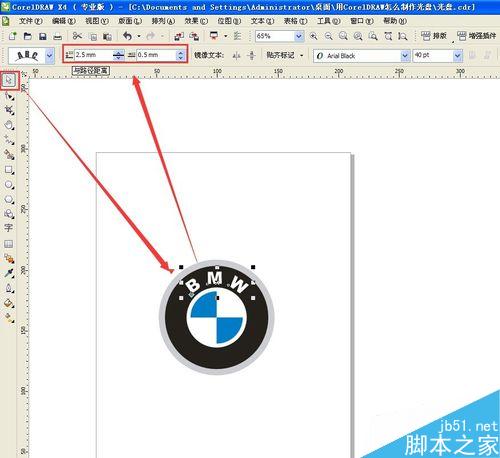The image size is (500, 458).
Task: Click the 2.5 mm distance stepper arrows
Action: click(118, 55)
